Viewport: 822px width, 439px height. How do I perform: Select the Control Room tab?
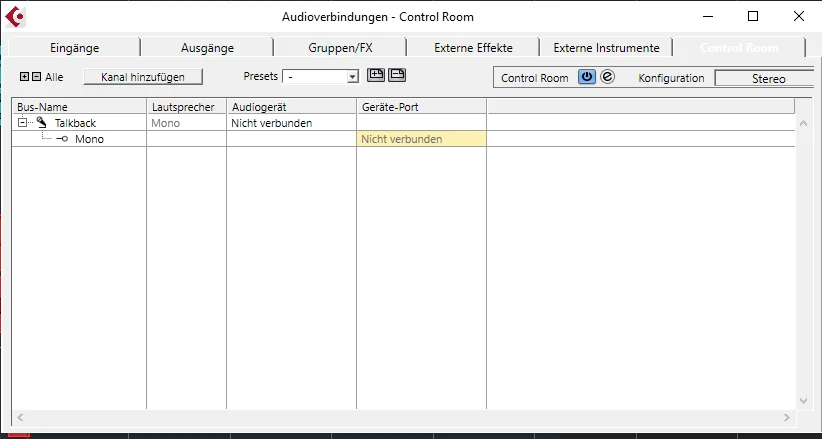tap(739, 47)
